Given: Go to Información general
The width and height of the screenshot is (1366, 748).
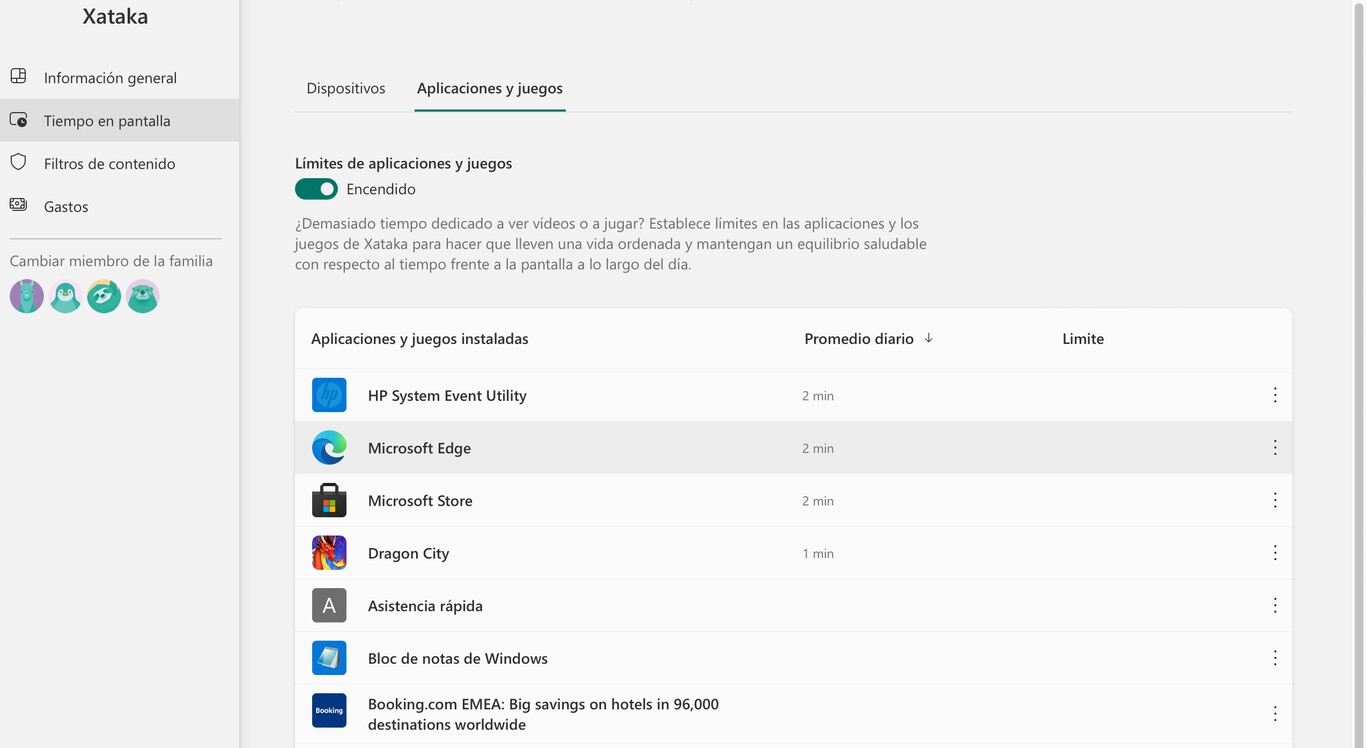Looking at the screenshot, I should (x=110, y=77).
